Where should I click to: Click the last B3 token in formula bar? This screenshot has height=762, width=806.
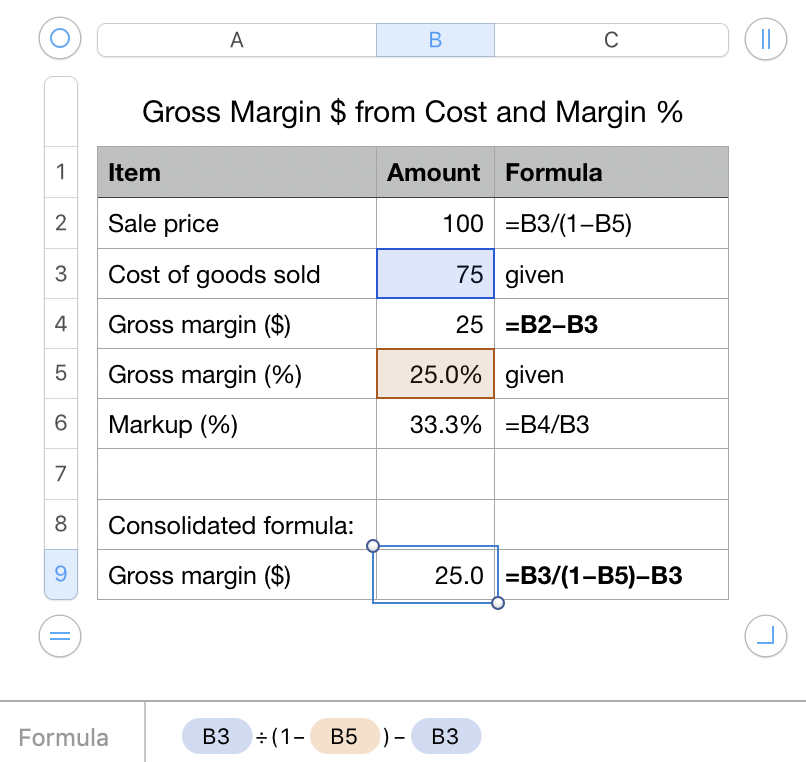pyautogui.click(x=445, y=737)
